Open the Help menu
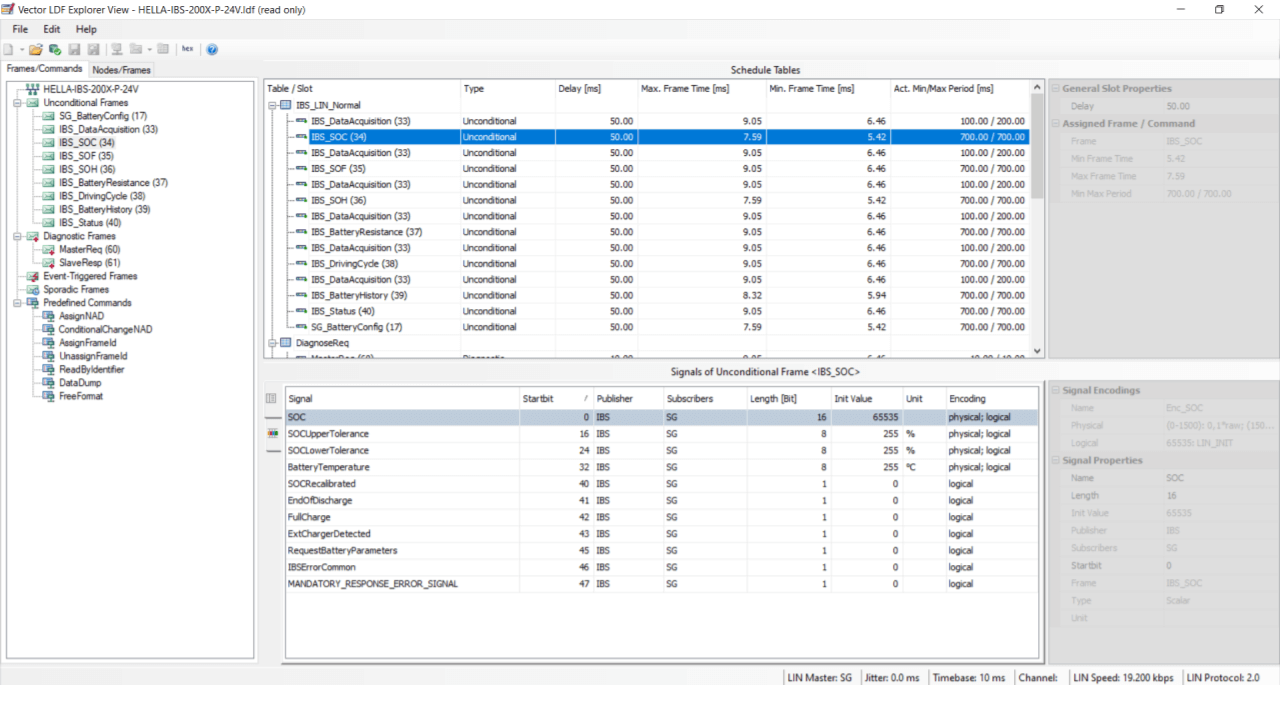This screenshot has height=720, width=1280. 86,29
